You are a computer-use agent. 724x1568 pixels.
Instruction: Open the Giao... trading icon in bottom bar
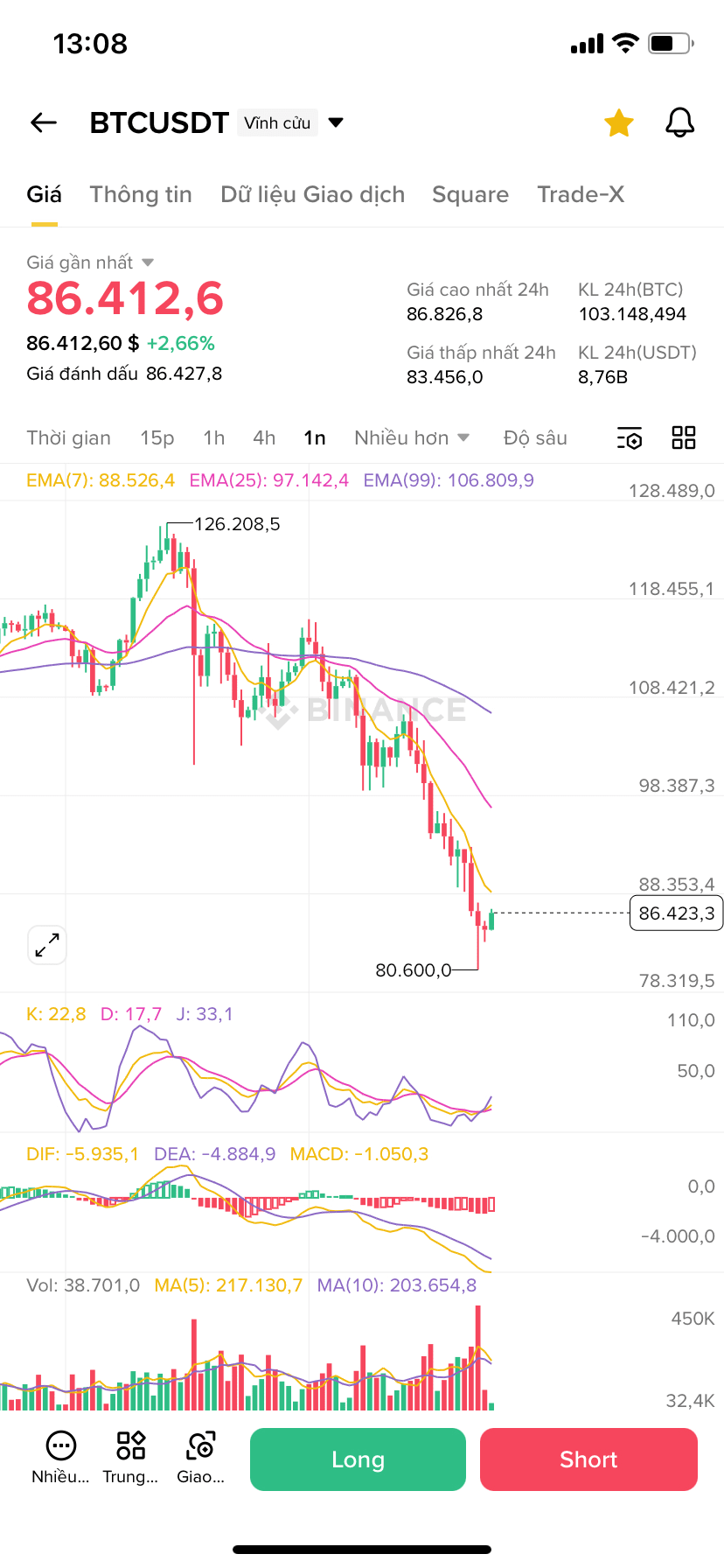pos(201,1445)
